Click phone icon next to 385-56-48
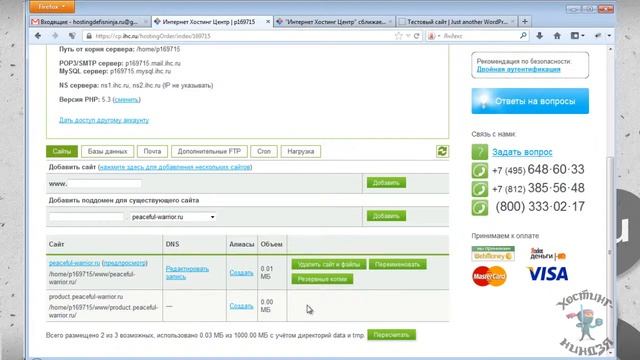Screen dimensions: 640x360 click(480, 189)
